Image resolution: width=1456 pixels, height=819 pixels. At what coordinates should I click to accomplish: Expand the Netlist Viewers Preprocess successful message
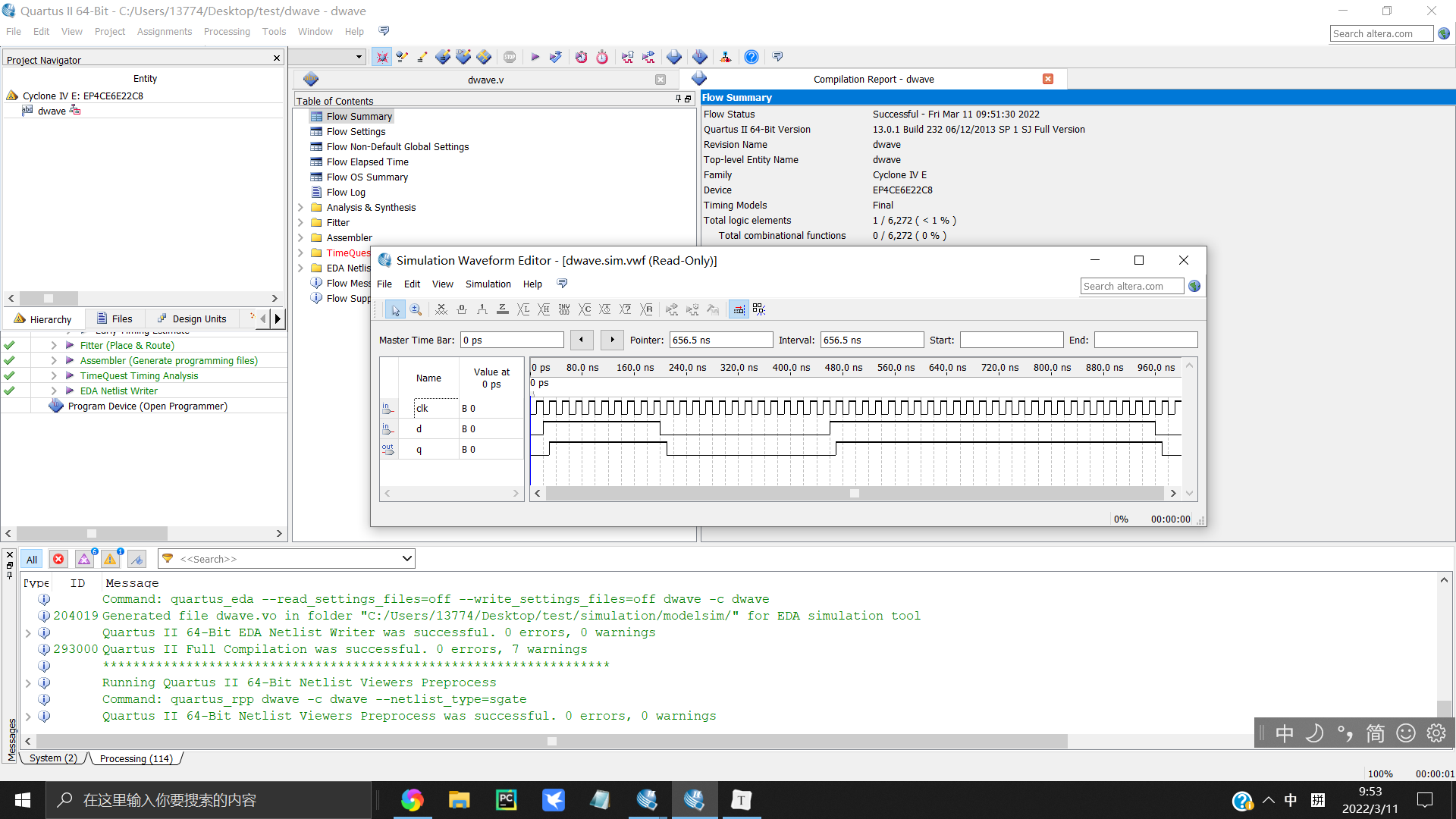(x=28, y=716)
